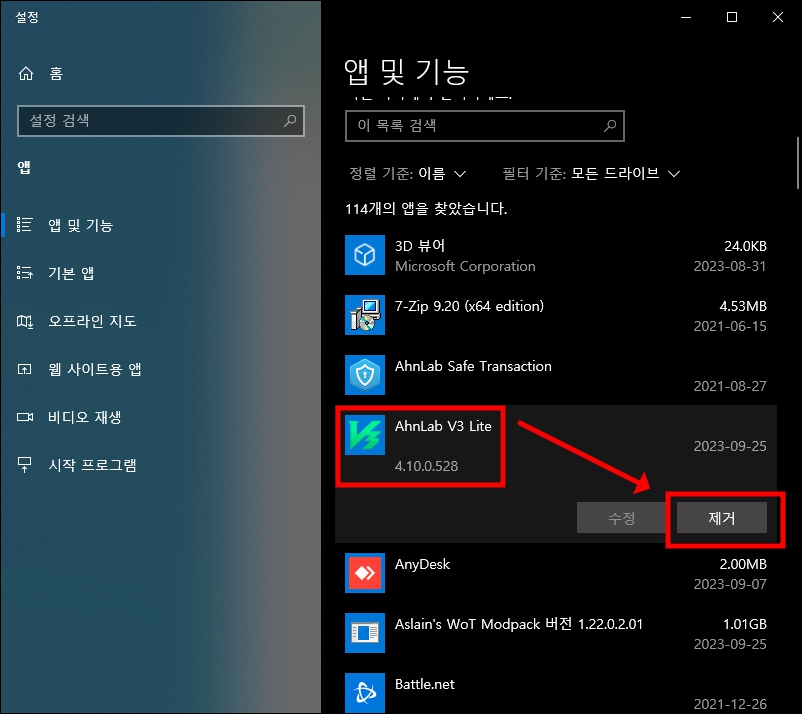
Task: Click the date 2021-06-15
Action: click(730, 326)
